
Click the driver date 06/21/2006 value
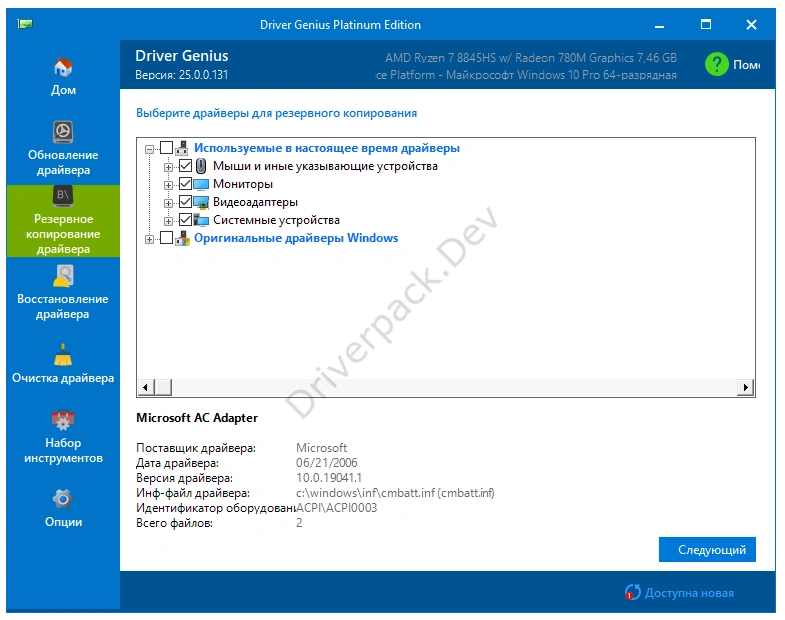tap(326, 463)
